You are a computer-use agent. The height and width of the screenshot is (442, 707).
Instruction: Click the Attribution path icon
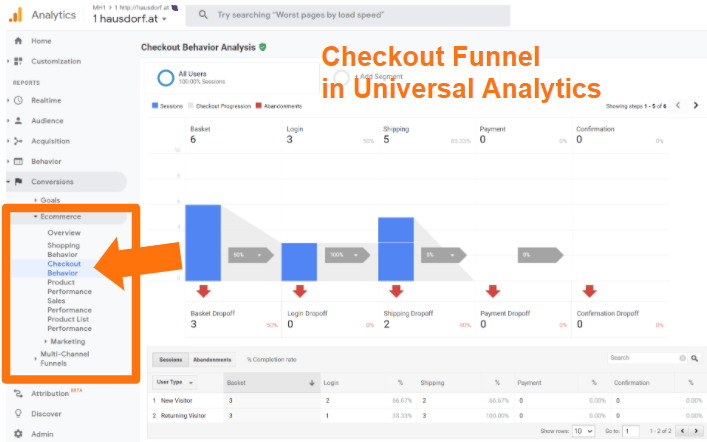pyautogui.click(x=18, y=393)
